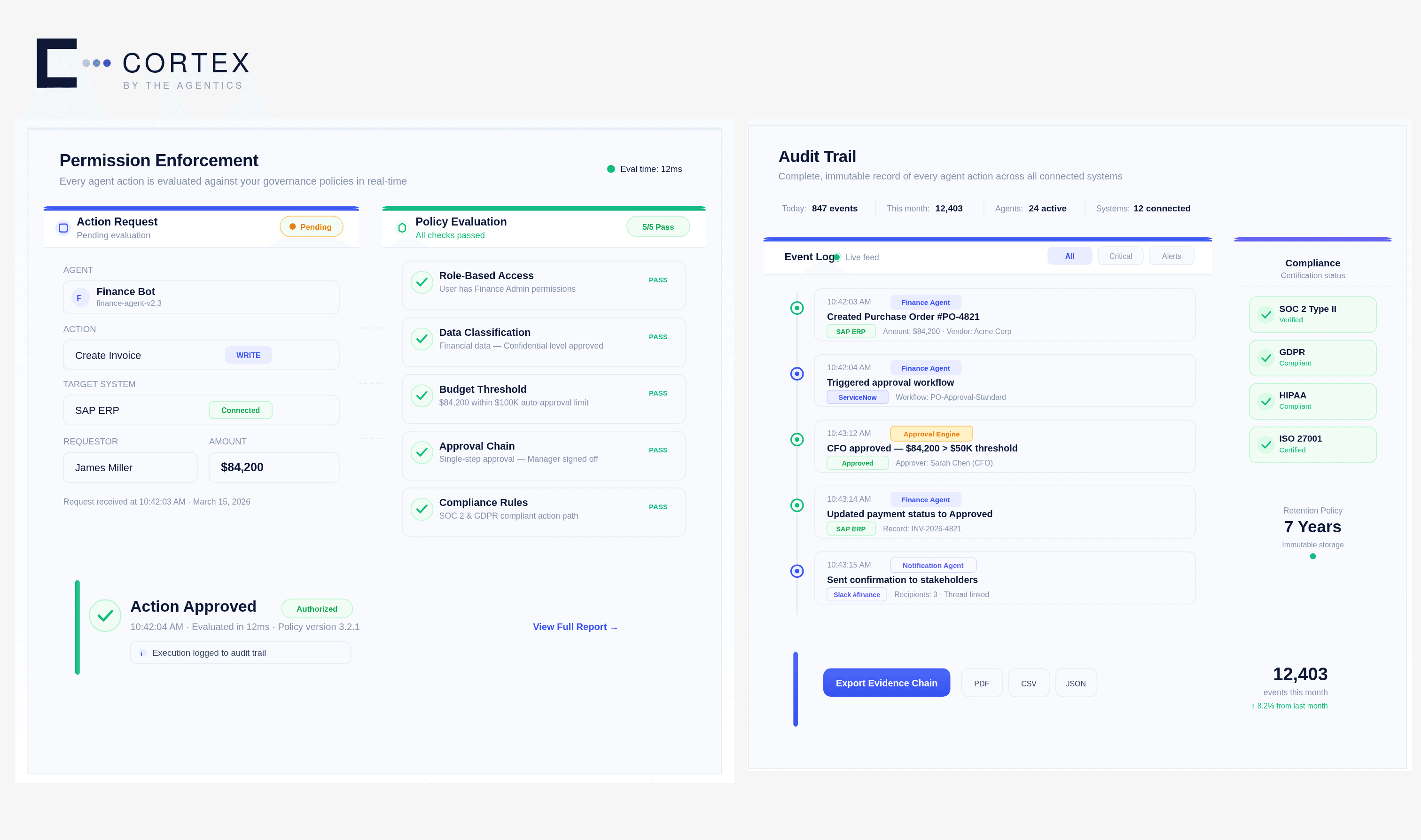Click the Cortex logo icon
The width and height of the screenshot is (1421, 840).
57,63
